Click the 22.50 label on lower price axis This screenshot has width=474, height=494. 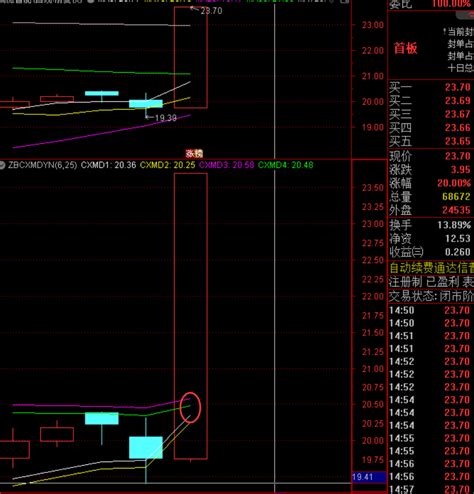[x=373, y=260]
